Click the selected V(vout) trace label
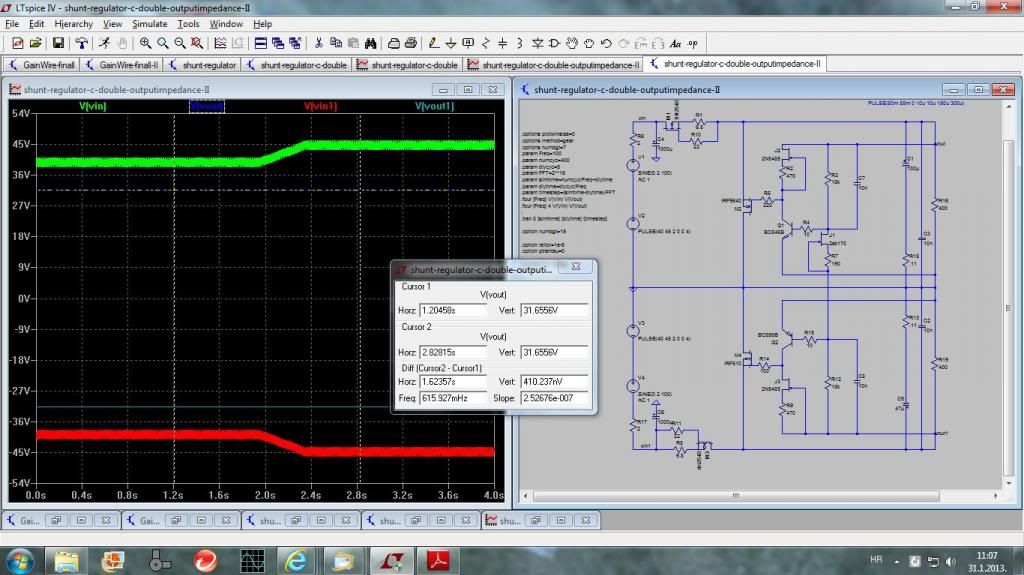This screenshot has width=1024, height=575. [207, 106]
